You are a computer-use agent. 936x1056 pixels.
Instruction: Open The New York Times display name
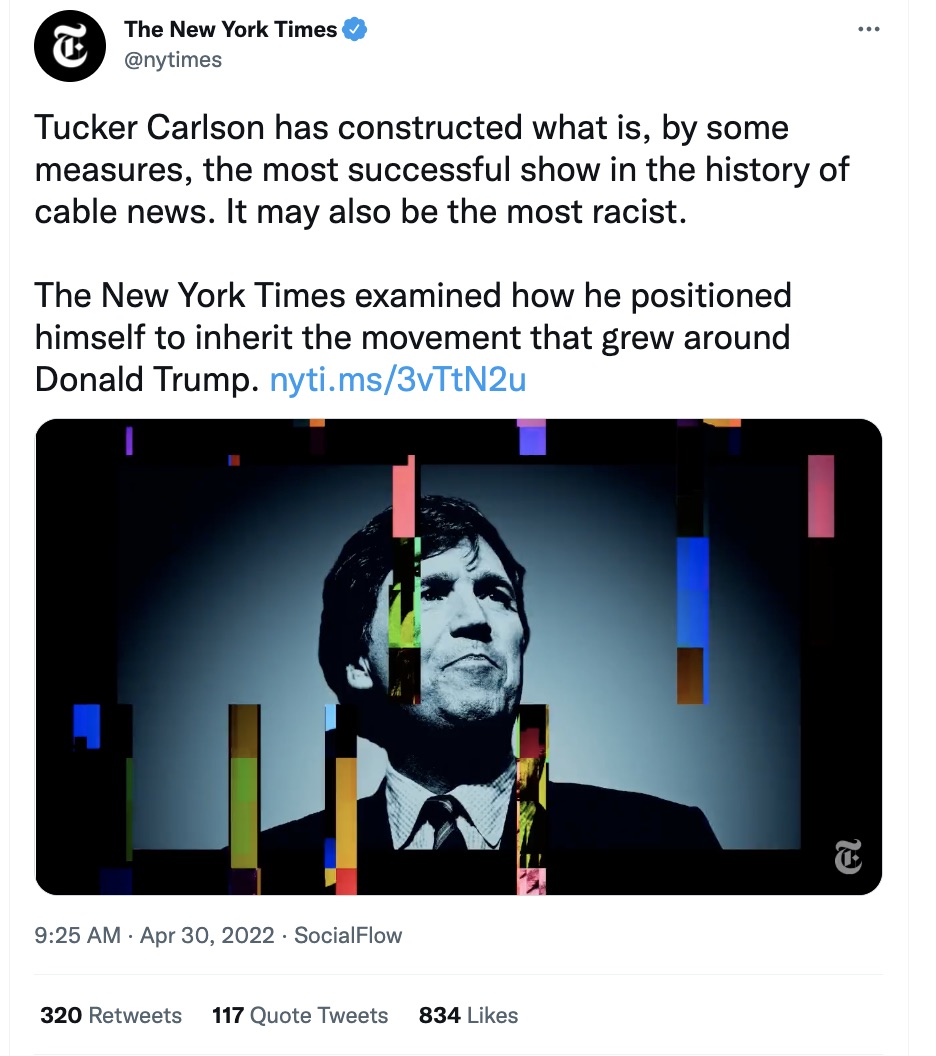pyautogui.click(x=230, y=30)
